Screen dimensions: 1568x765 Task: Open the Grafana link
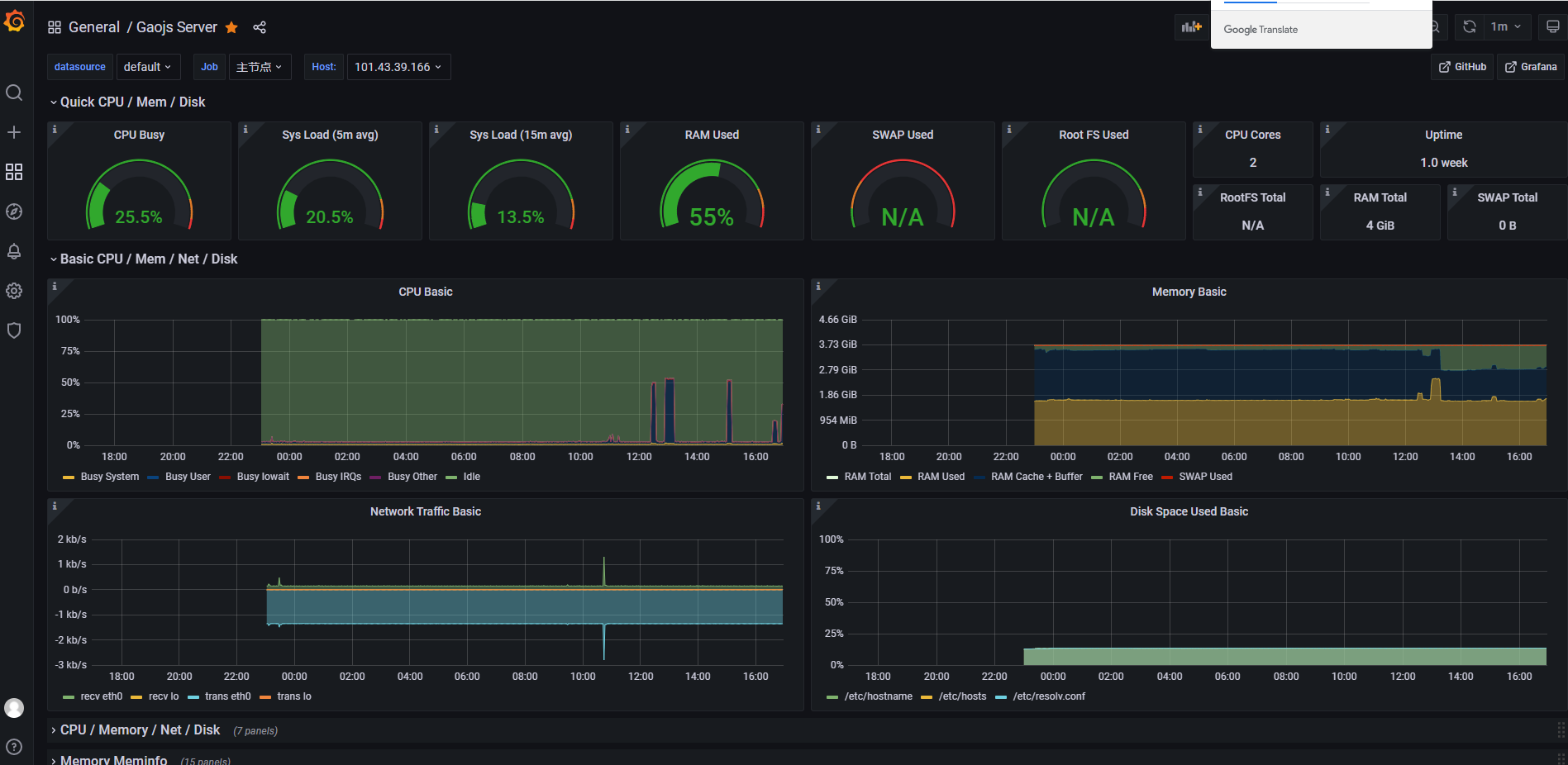tap(1531, 67)
